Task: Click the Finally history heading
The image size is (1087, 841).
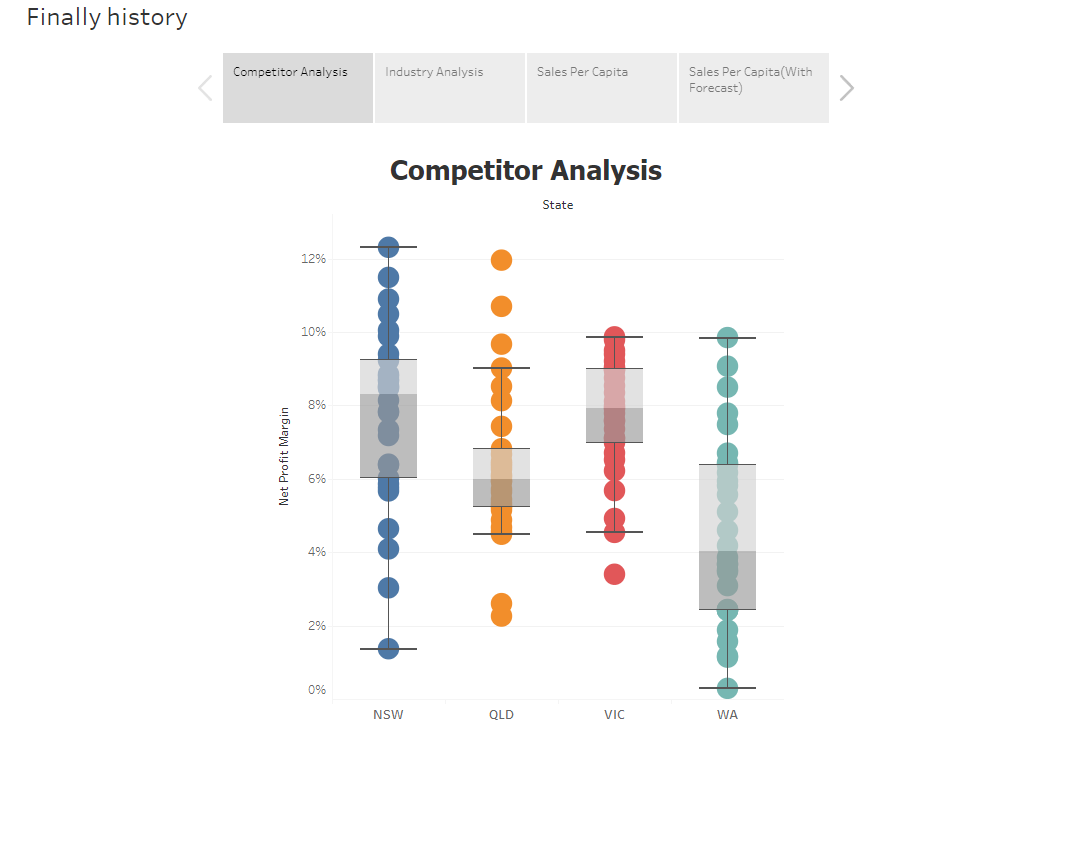Action: [107, 16]
